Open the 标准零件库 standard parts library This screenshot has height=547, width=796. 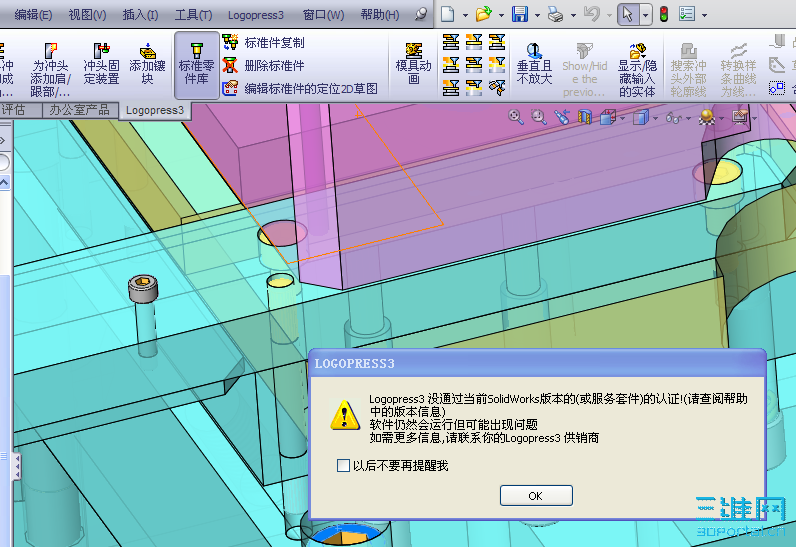pyautogui.click(x=196, y=65)
